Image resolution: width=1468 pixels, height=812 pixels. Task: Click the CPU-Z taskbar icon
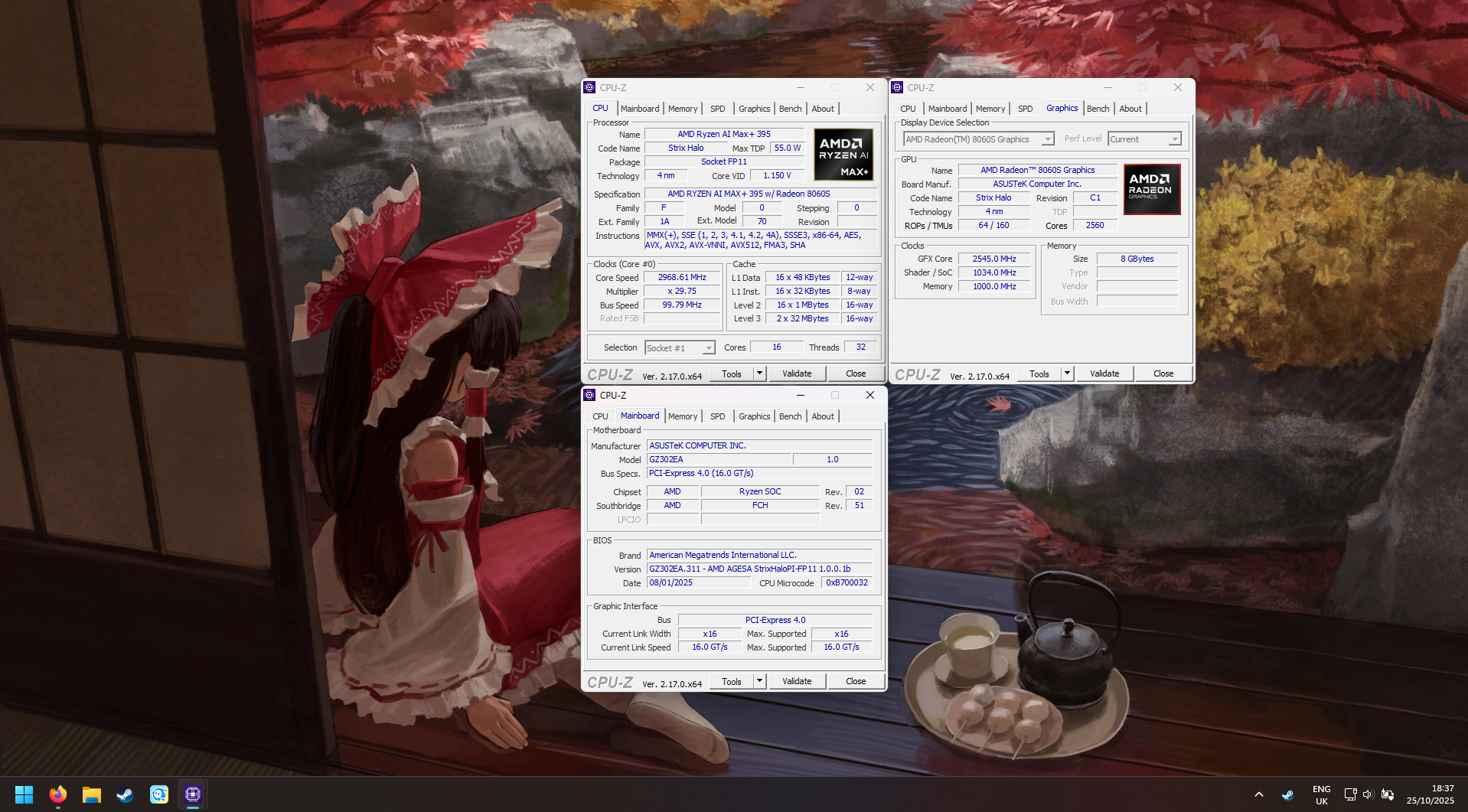point(193,794)
